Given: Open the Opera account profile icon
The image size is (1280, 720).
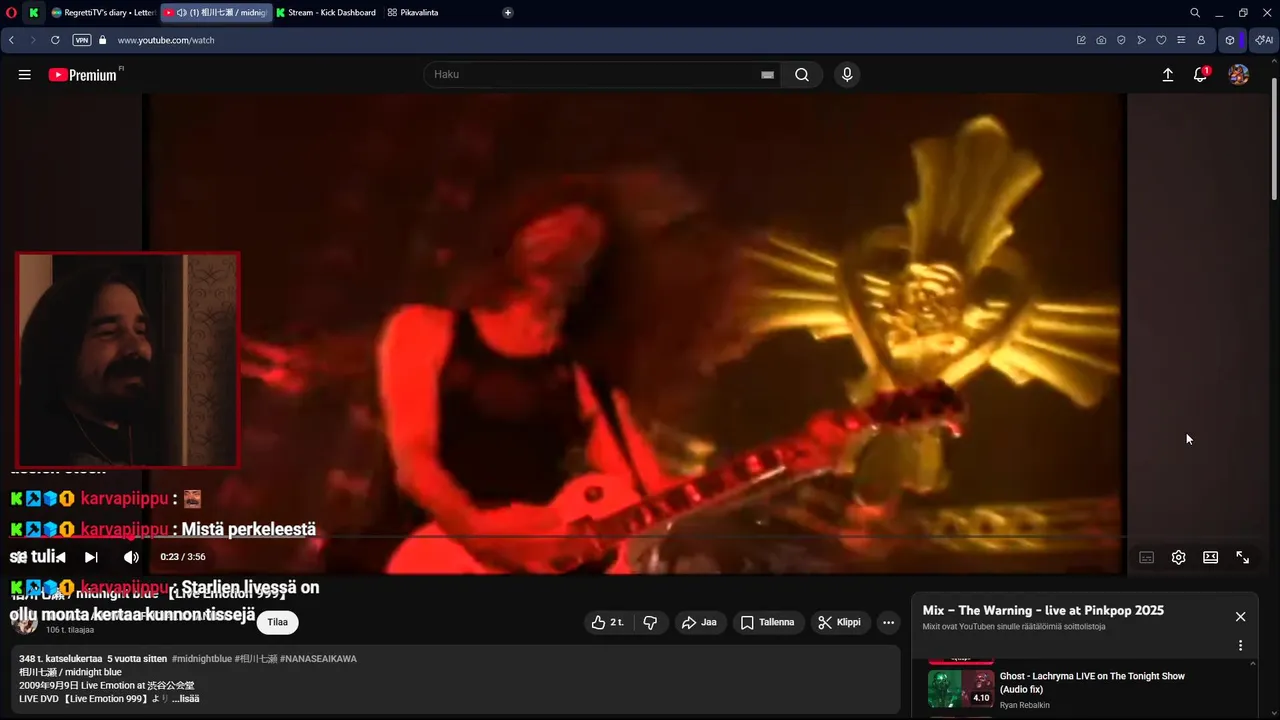Looking at the screenshot, I should click(1201, 40).
